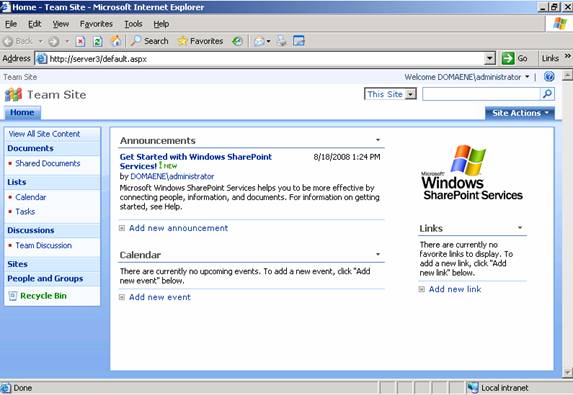Click the SharePoint Help question mark icon
The image size is (573, 395).
[x=549, y=76]
